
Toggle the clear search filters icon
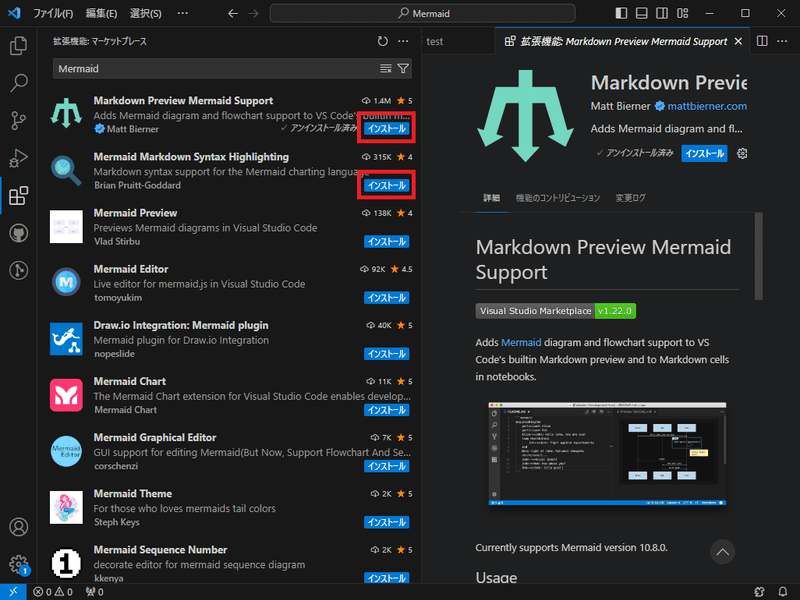[x=385, y=67]
